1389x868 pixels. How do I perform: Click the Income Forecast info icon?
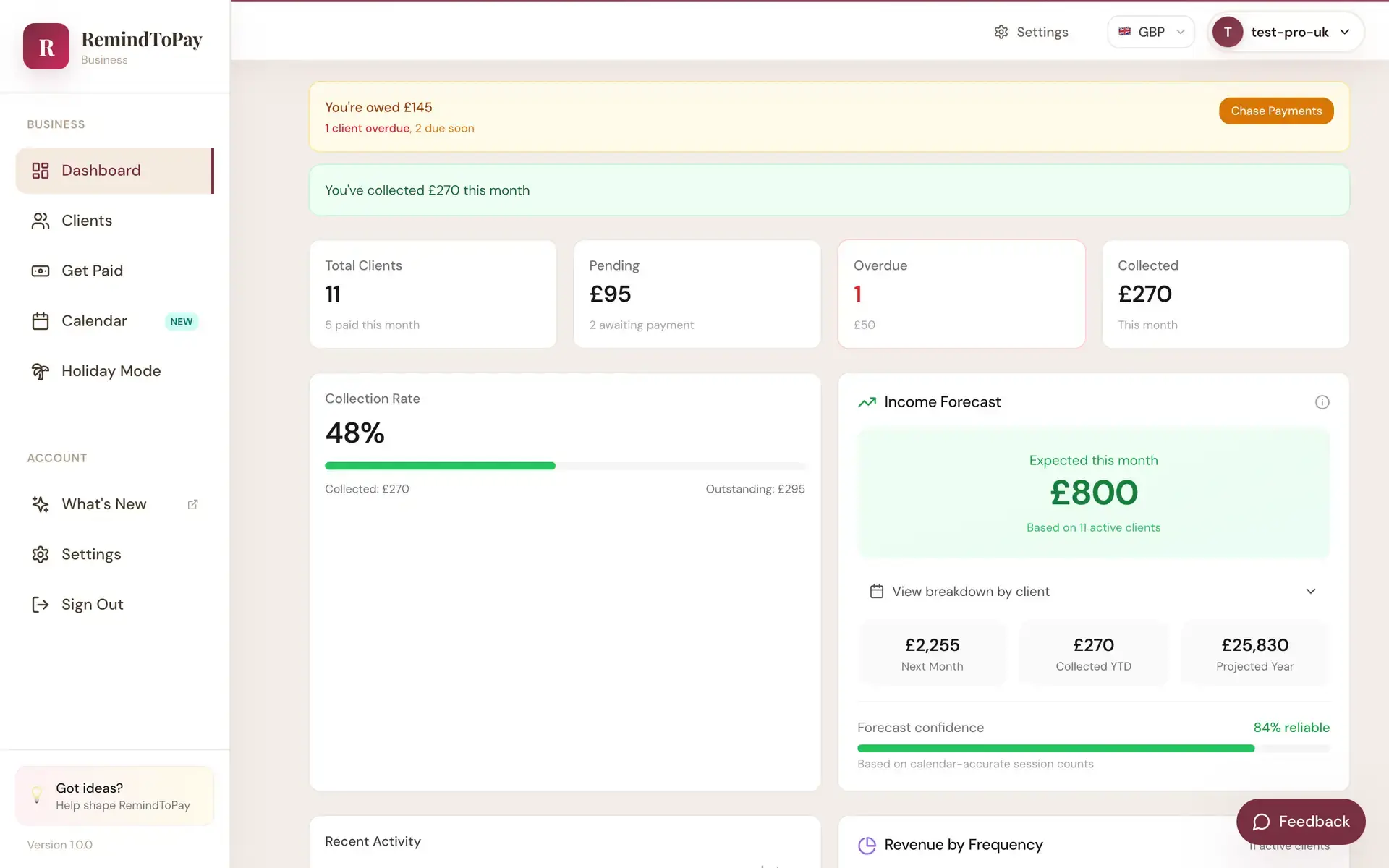click(x=1322, y=402)
